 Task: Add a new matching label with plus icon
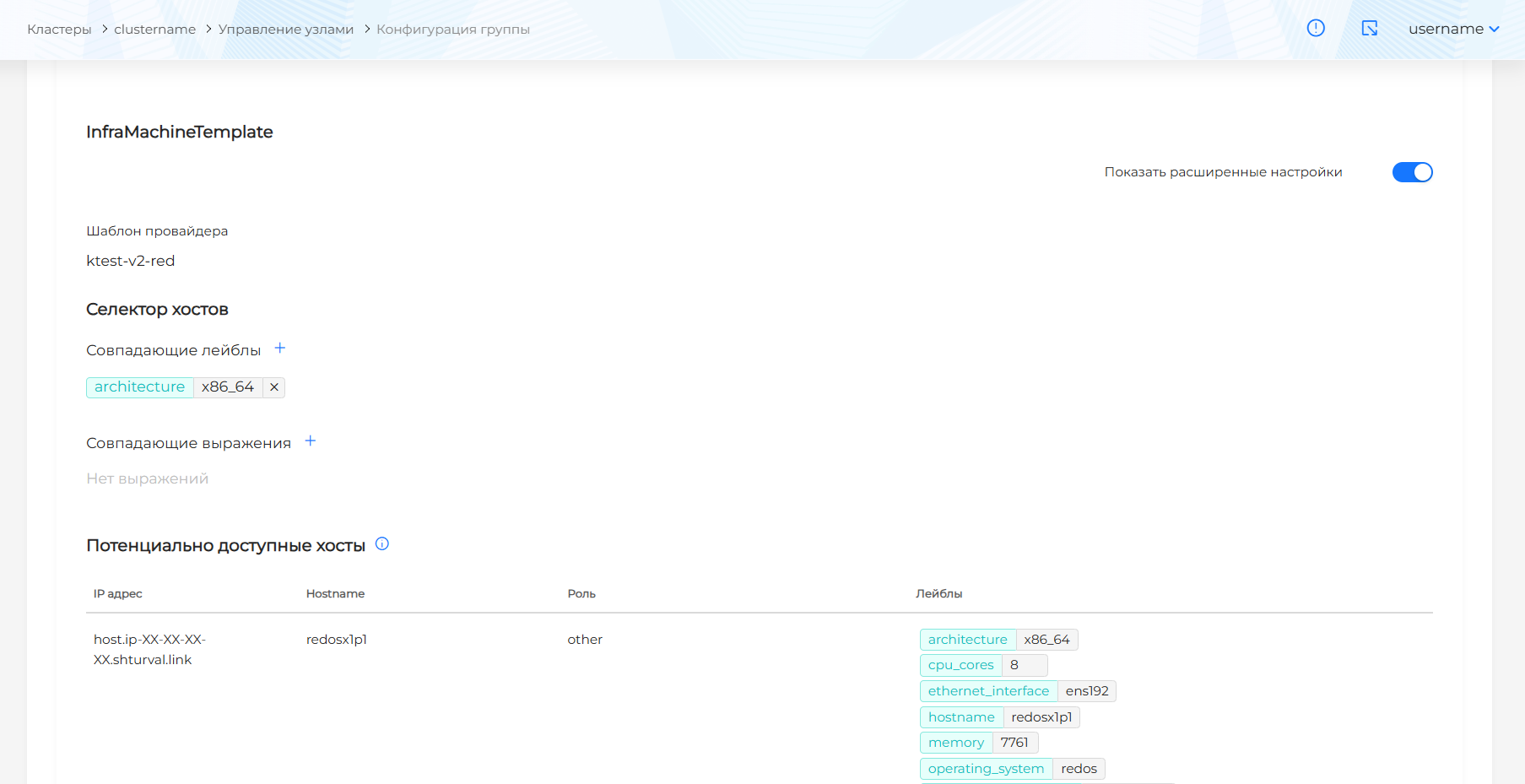(x=280, y=349)
